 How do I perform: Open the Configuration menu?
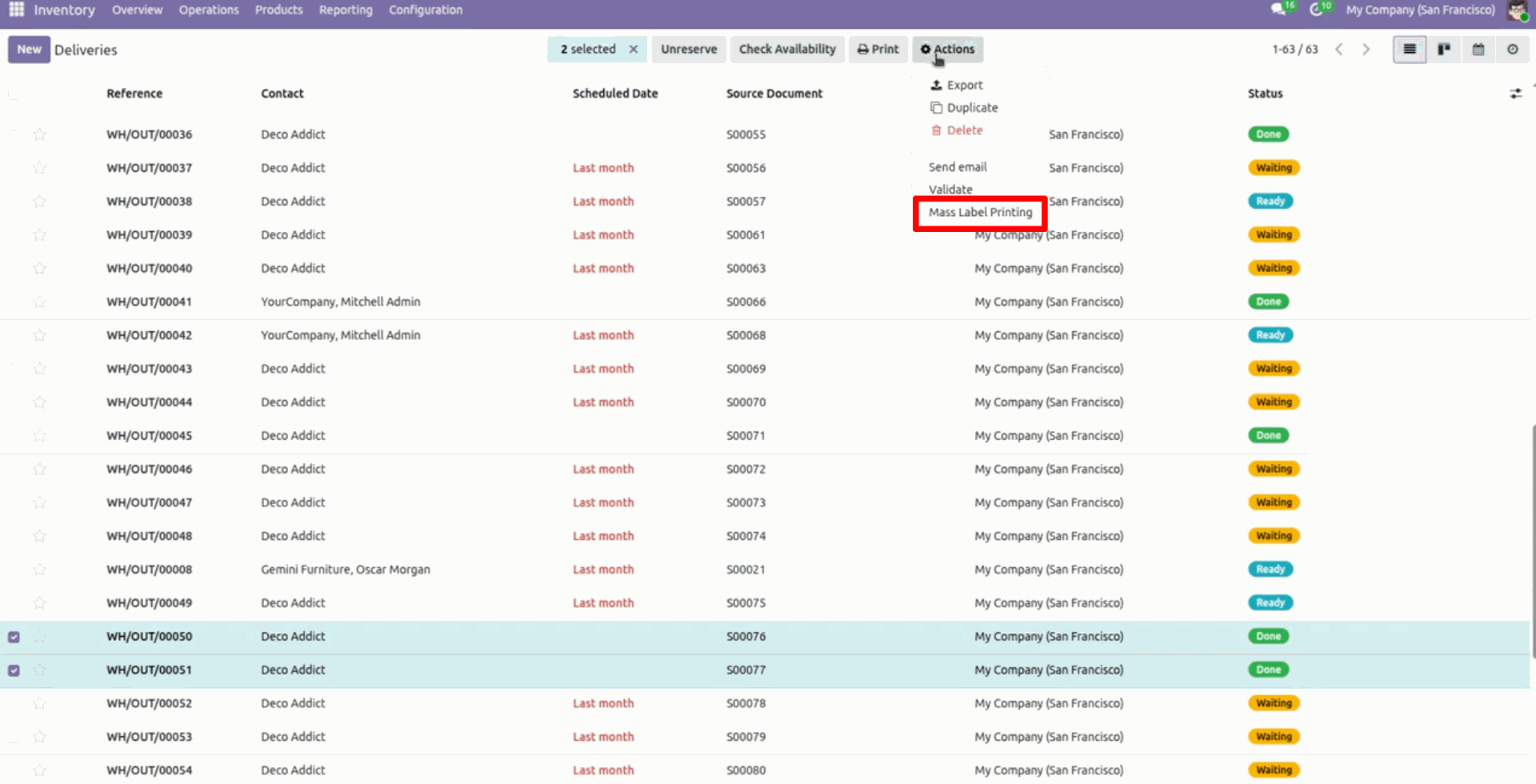point(426,10)
